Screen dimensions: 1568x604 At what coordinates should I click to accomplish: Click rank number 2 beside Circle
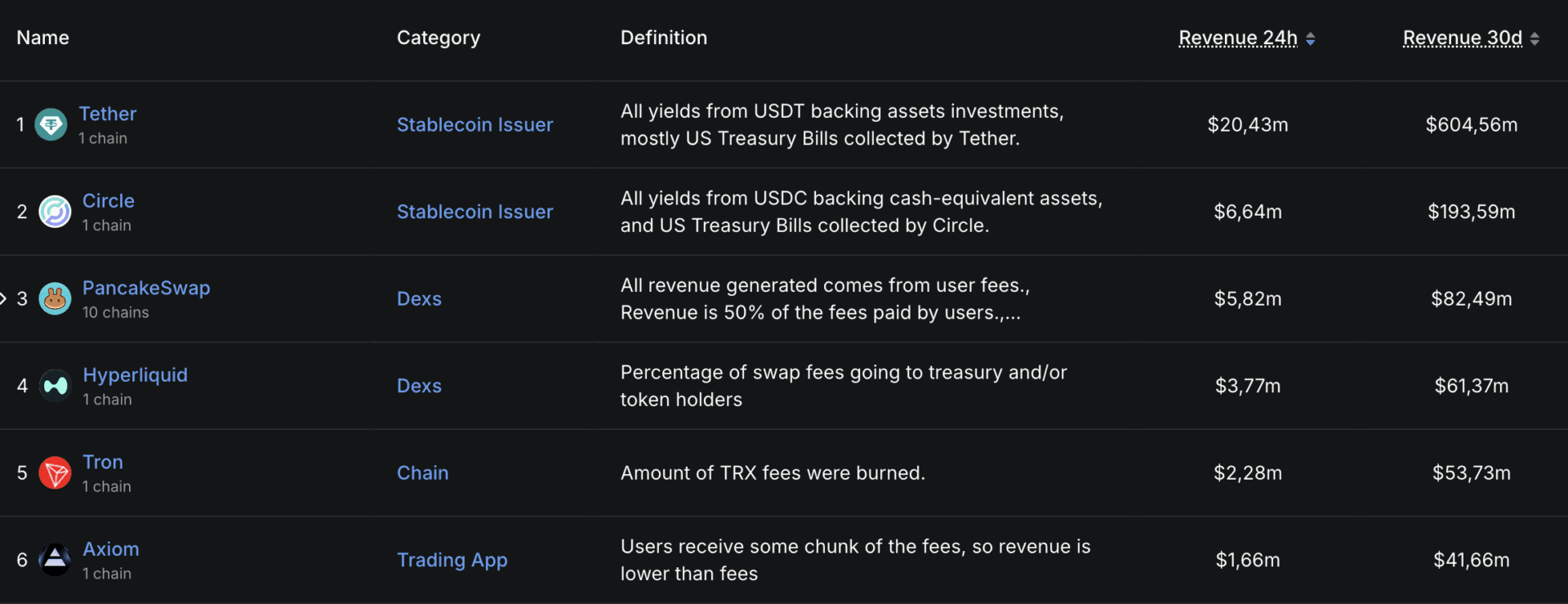[22, 212]
